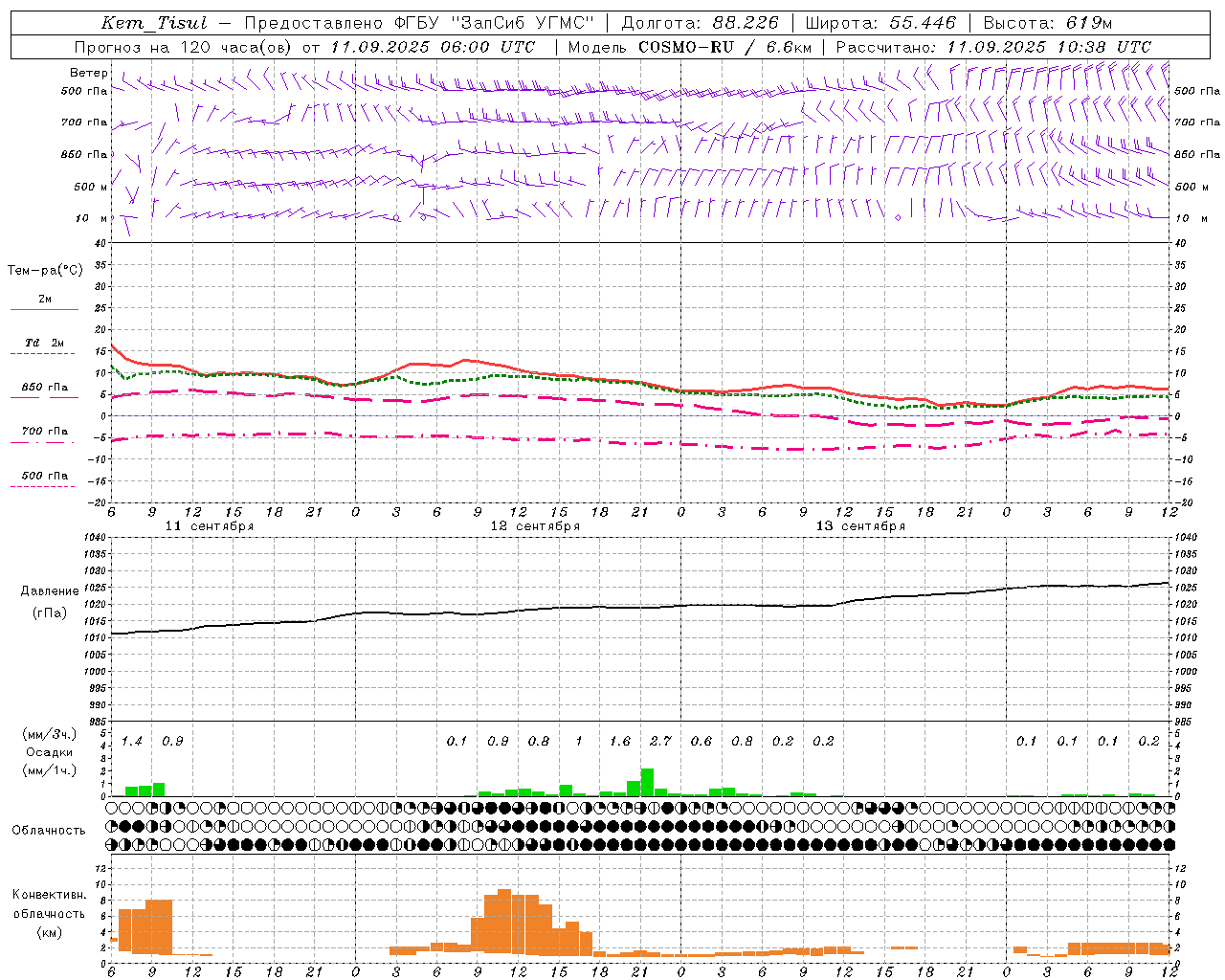Select the text 'Предоставлено ФГБУ "ЗапСиб УГМС"'
1225x980 pixels.
click(x=419, y=23)
